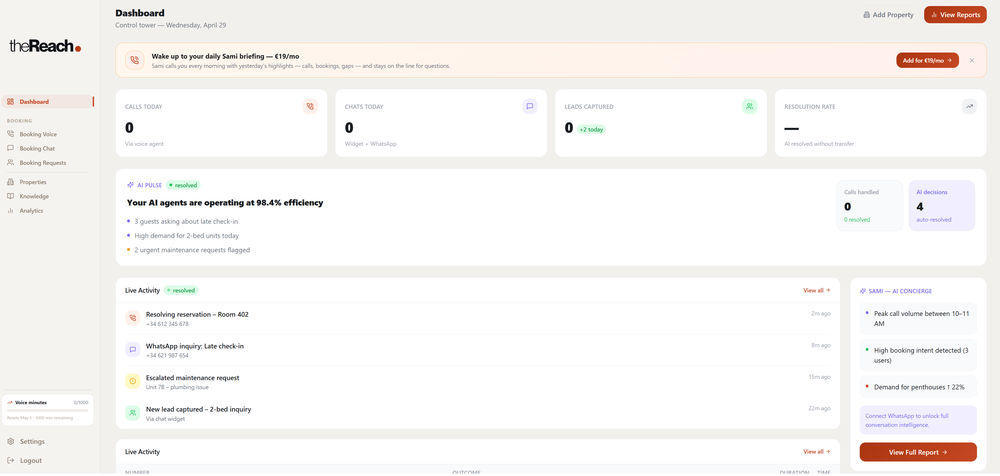The image size is (1000, 476).
Task: Log out of the account
Action: coord(31,461)
